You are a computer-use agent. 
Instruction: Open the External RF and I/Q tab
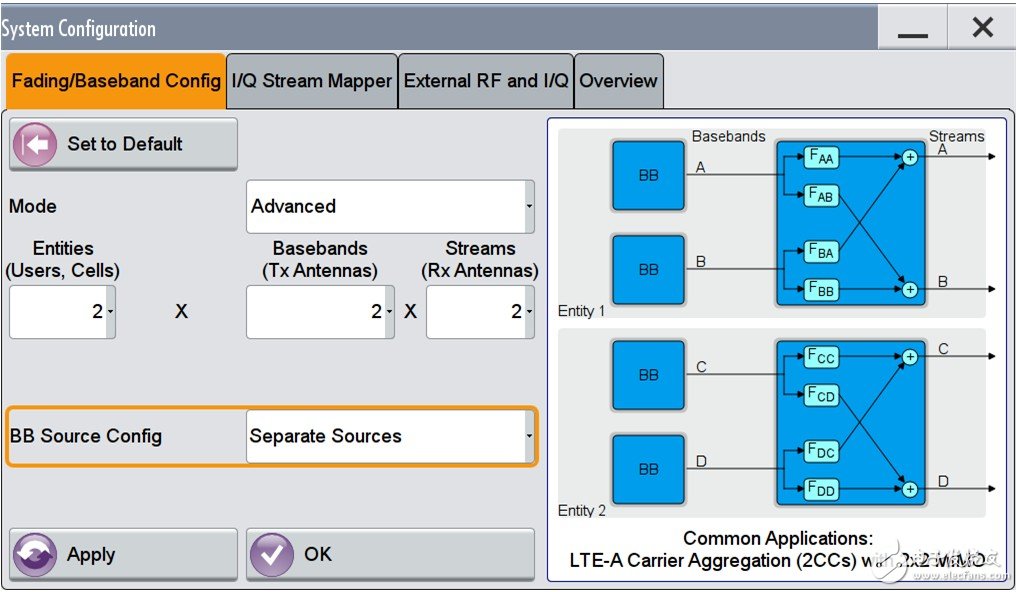coord(486,81)
